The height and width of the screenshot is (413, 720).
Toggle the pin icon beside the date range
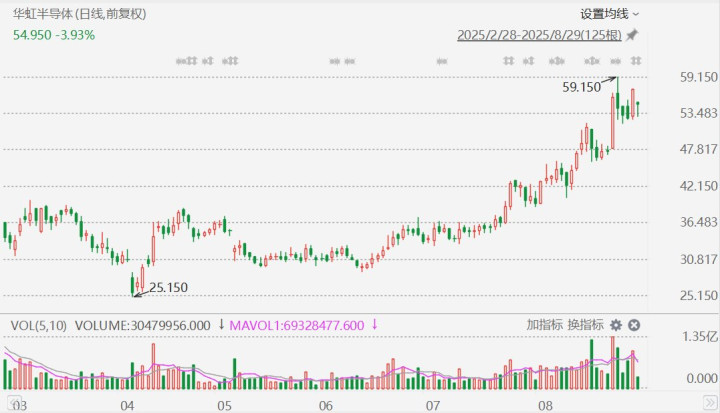click(632, 35)
